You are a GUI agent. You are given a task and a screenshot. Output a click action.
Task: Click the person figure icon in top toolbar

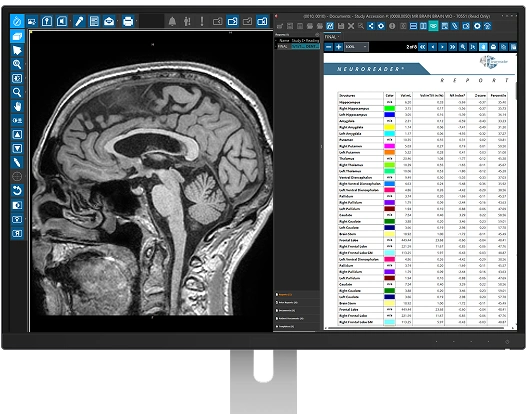click(187, 22)
